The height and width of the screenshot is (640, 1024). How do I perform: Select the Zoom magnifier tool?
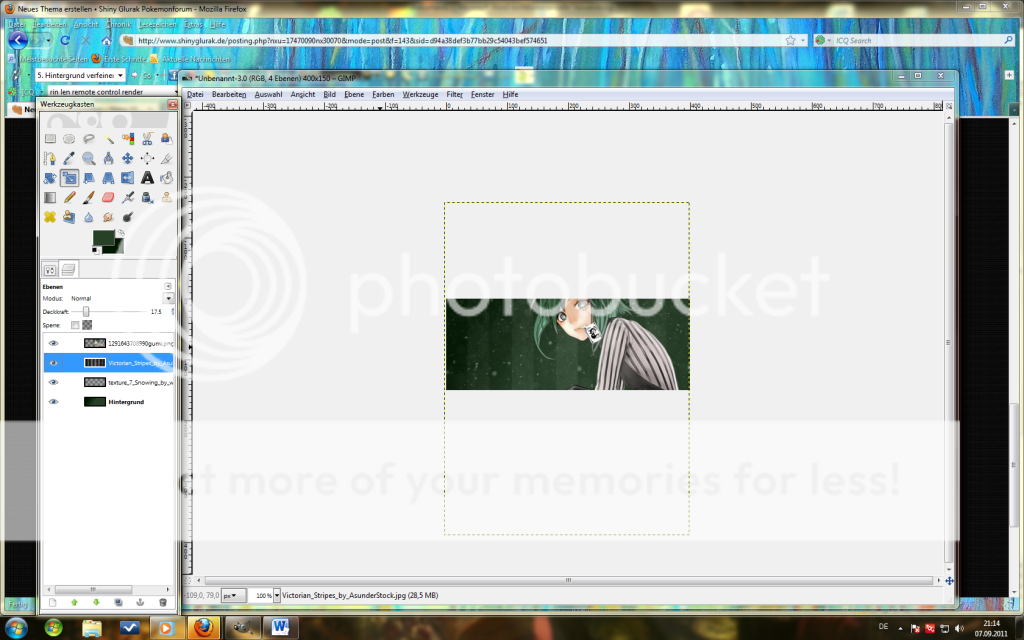[89, 158]
